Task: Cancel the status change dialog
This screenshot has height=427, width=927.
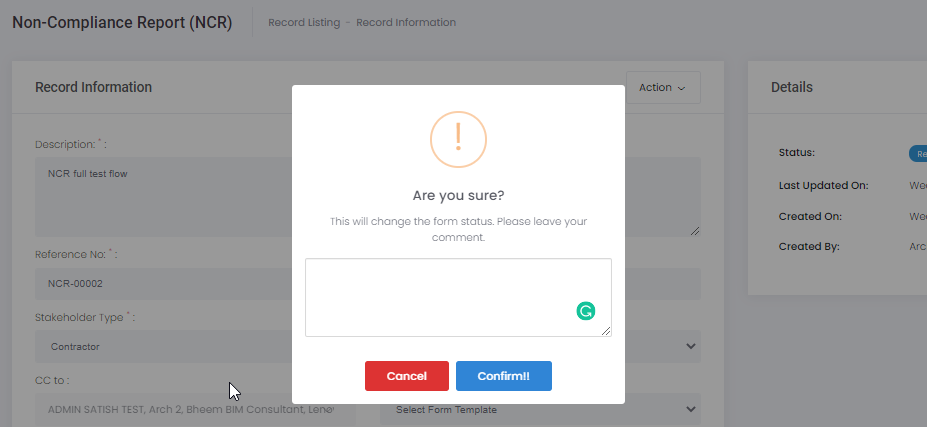Action: pos(406,376)
